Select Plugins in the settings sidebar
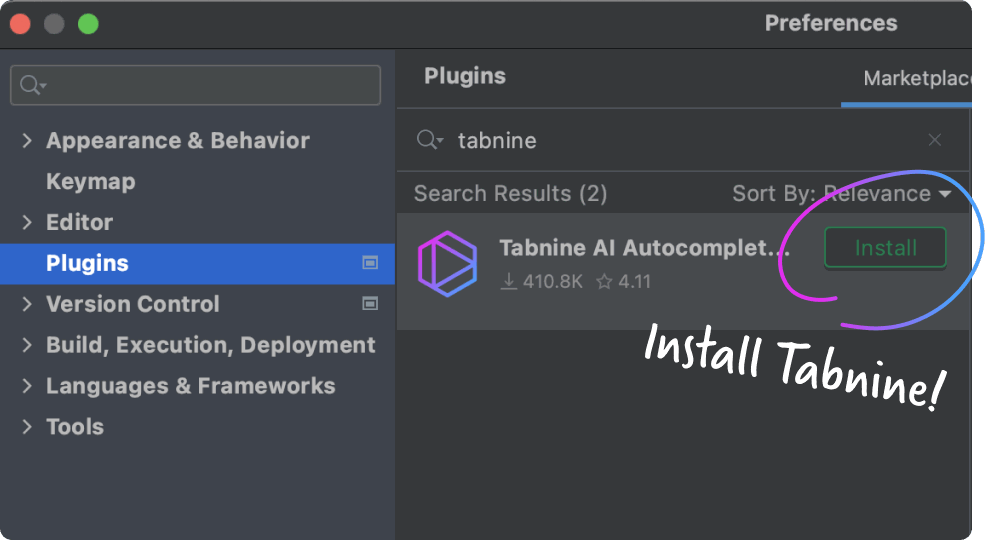The width and height of the screenshot is (1008, 540). (87, 263)
